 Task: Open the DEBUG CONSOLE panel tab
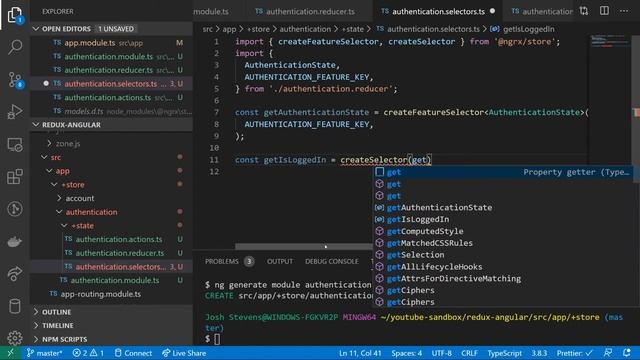click(332, 261)
